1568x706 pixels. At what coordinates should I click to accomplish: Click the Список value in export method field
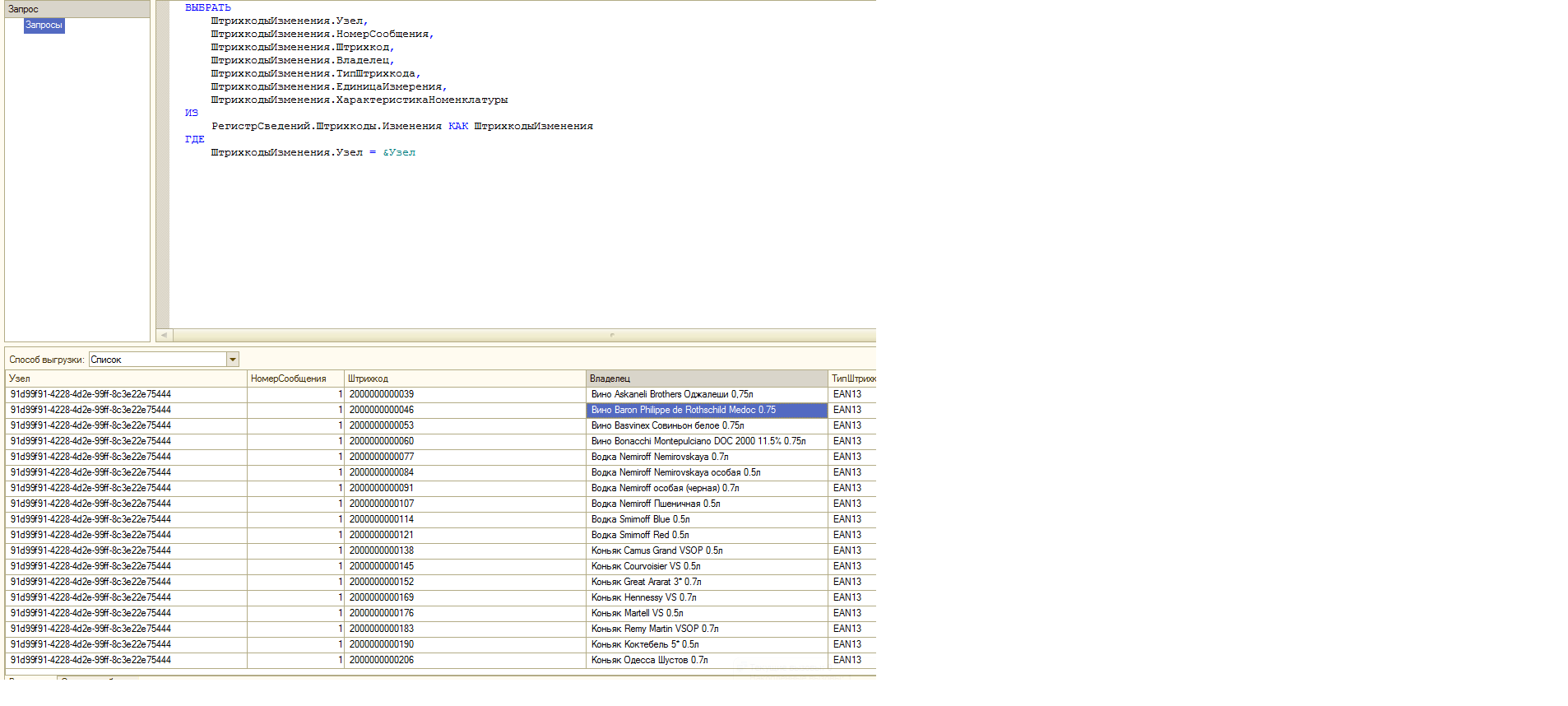point(156,360)
